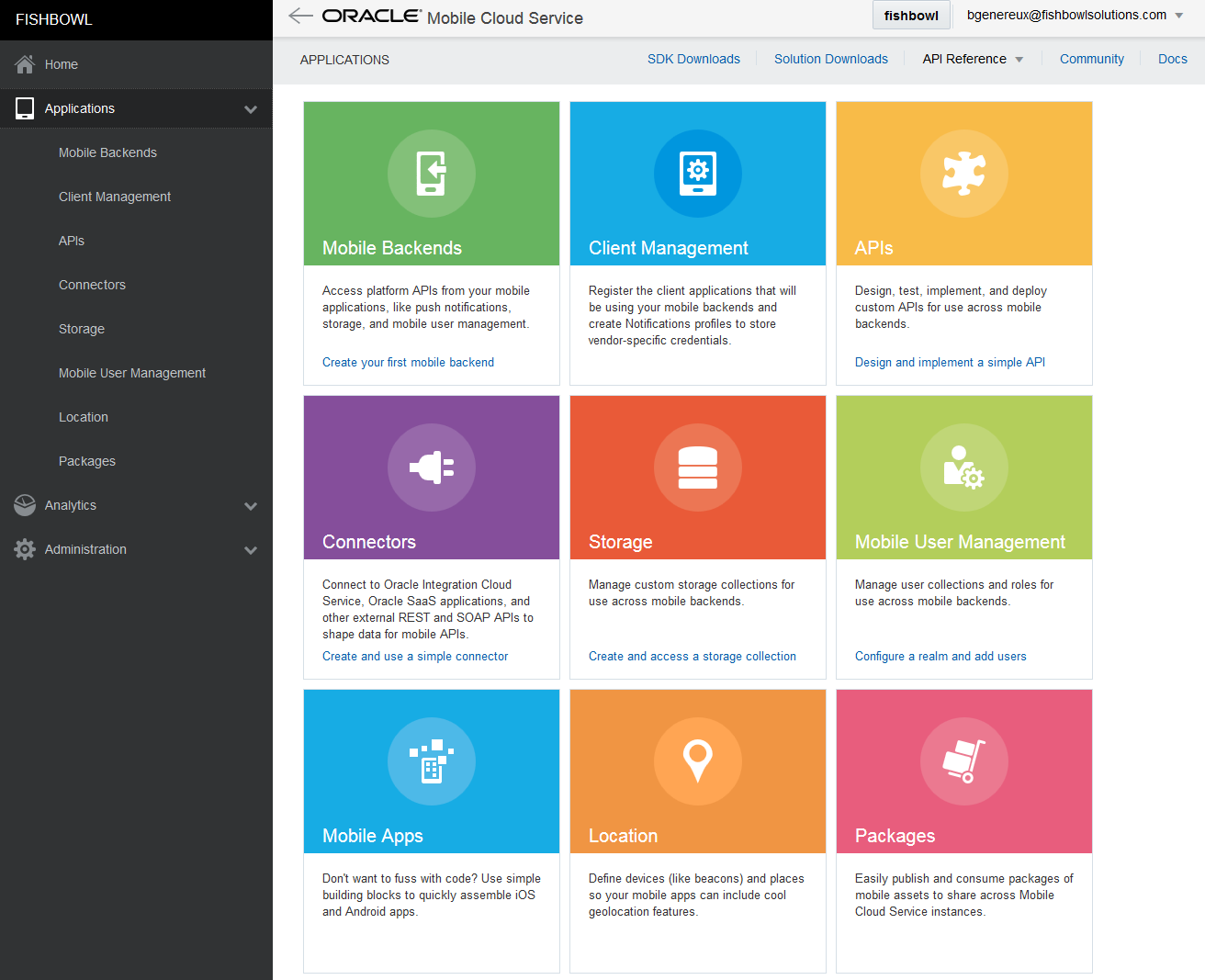The image size is (1205, 980).
Task: Open the Client Management tile icon
Action: click(698, 174)
